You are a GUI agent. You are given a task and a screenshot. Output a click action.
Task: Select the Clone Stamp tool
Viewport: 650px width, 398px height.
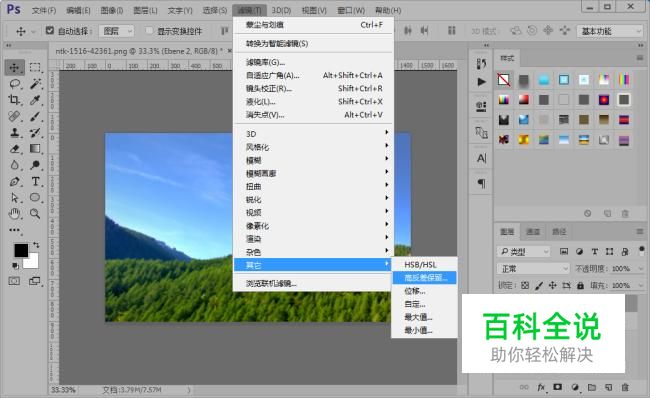pyautogui.click(x=15, y=133)
